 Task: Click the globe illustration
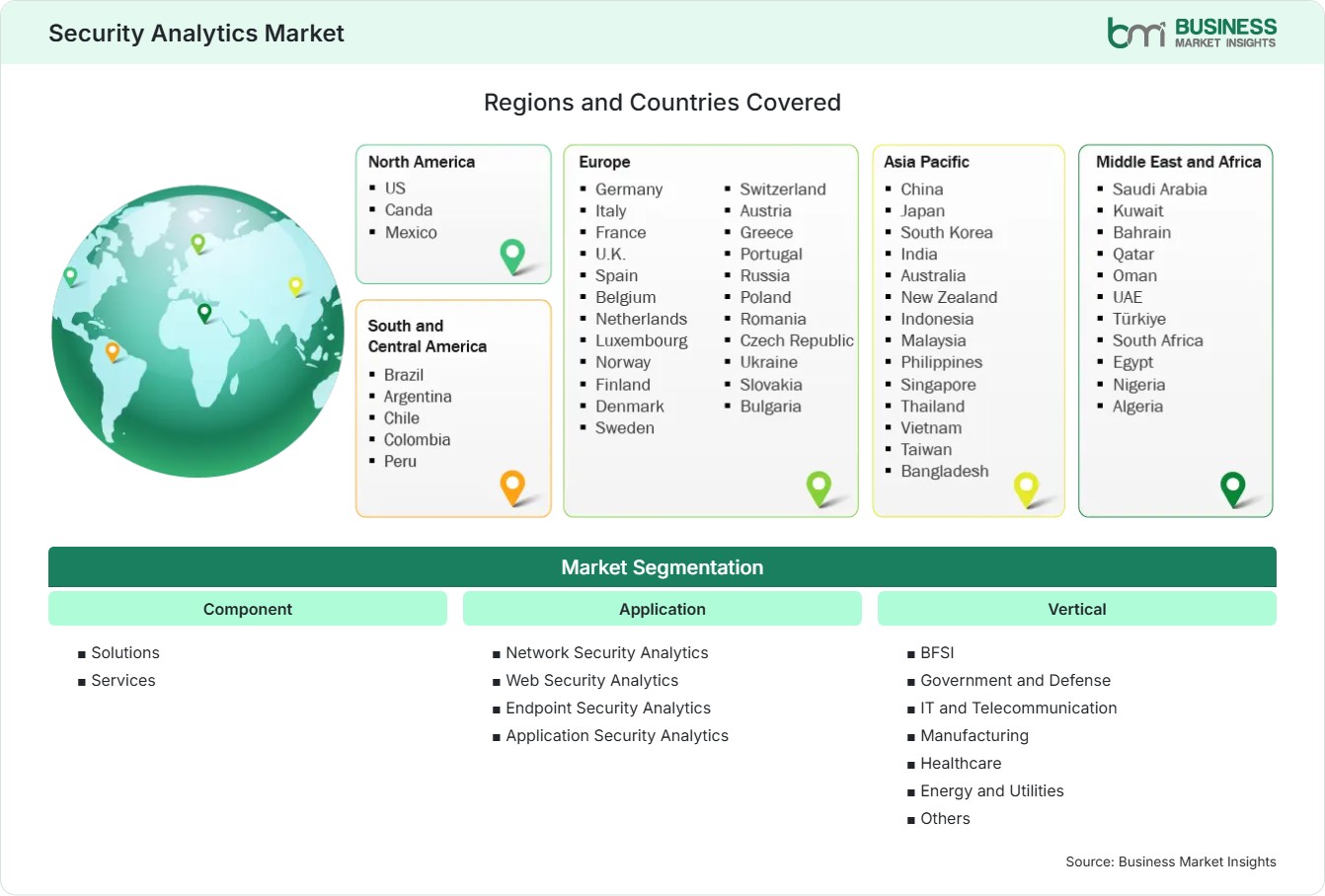pyautogui.click(x=198, y=332)
